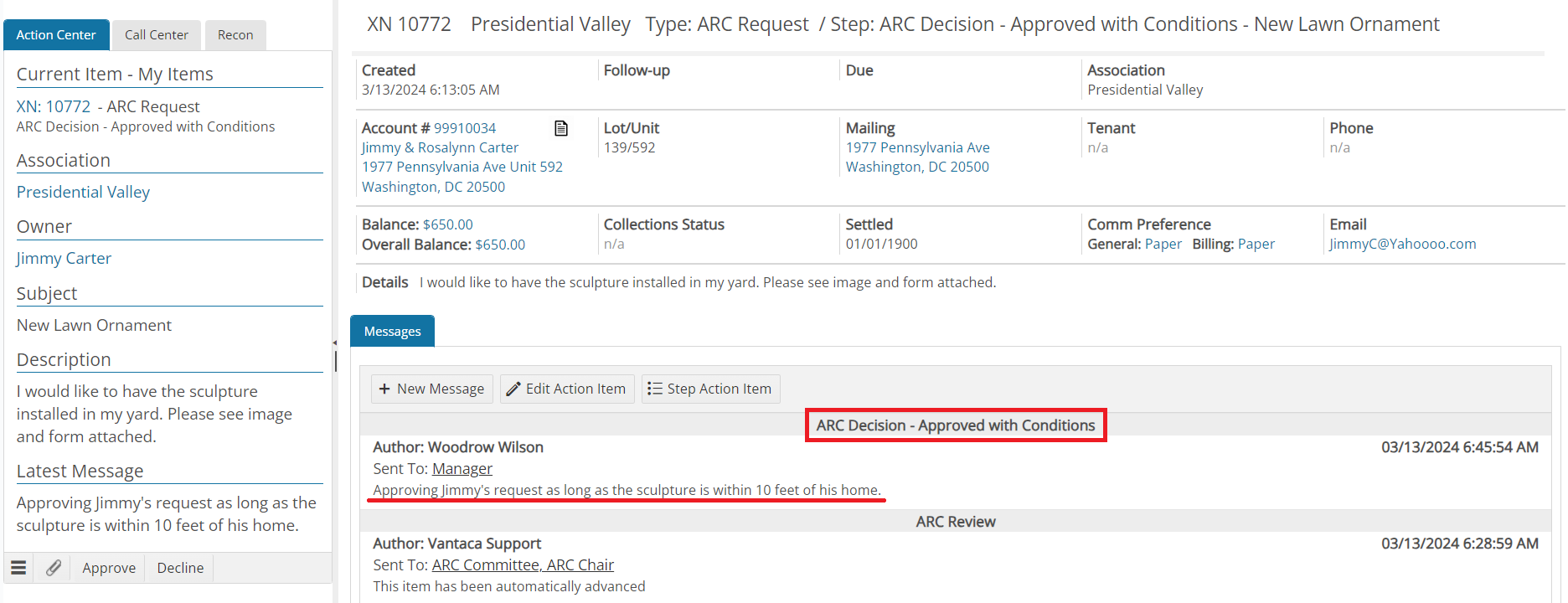Screen dimensions: 1568x603
Task: Click the ARC Committee, ARC Chair recipients link
Action: tap(523, 565)
